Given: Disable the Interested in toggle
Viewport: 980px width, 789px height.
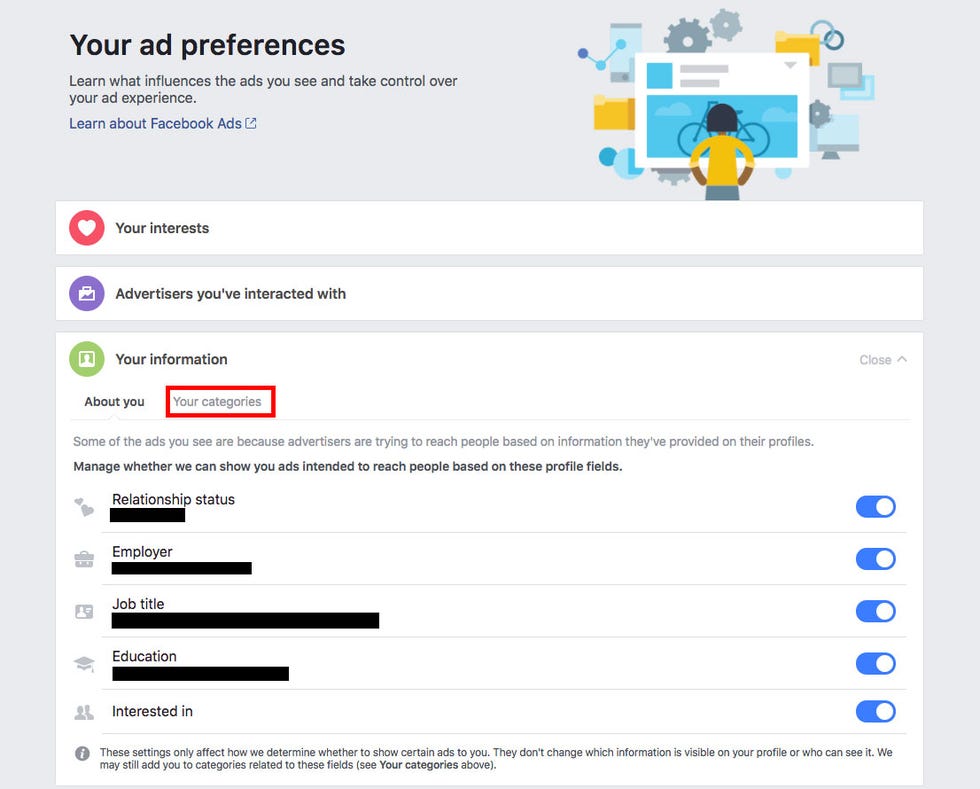Looking at the screenshot, I should point(875,711).
